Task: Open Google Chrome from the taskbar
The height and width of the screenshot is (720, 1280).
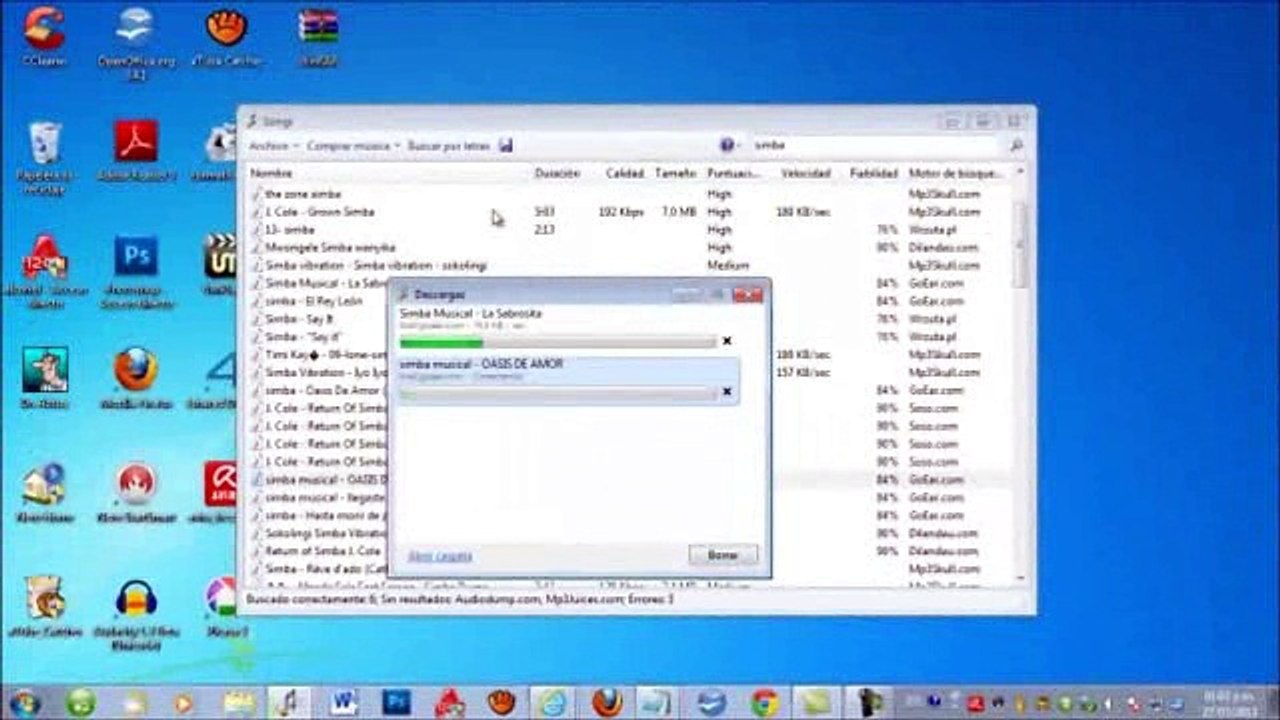Action: [765, 703]
